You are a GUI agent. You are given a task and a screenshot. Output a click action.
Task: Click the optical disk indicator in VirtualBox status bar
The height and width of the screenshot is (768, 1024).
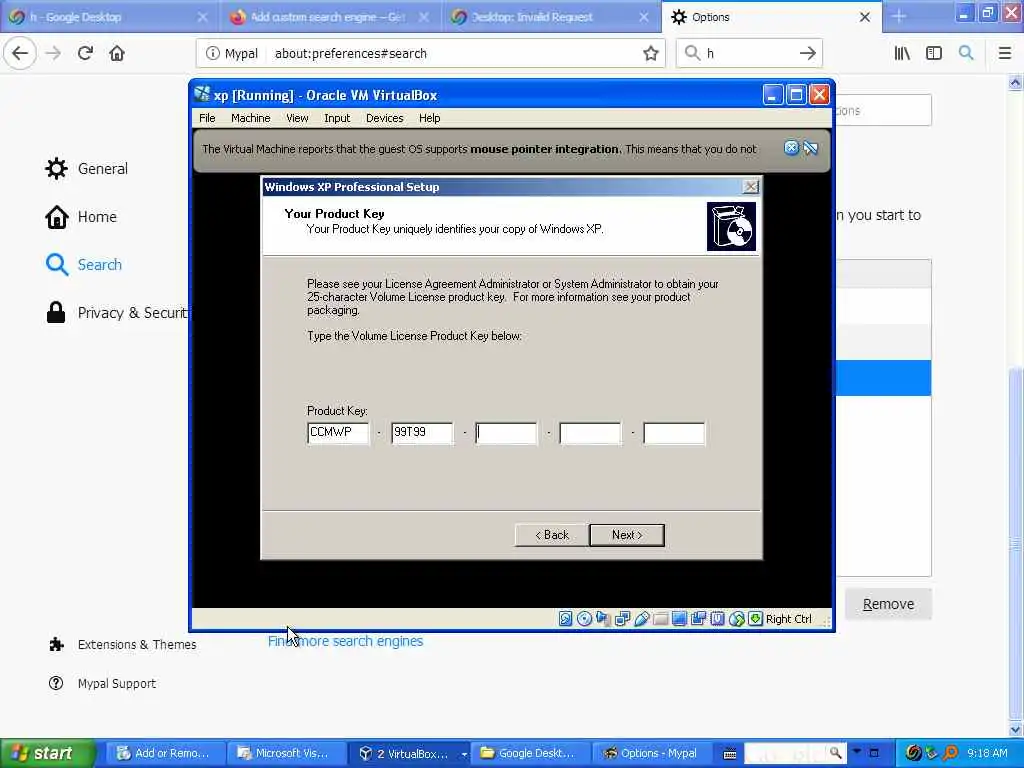[584, 618]
